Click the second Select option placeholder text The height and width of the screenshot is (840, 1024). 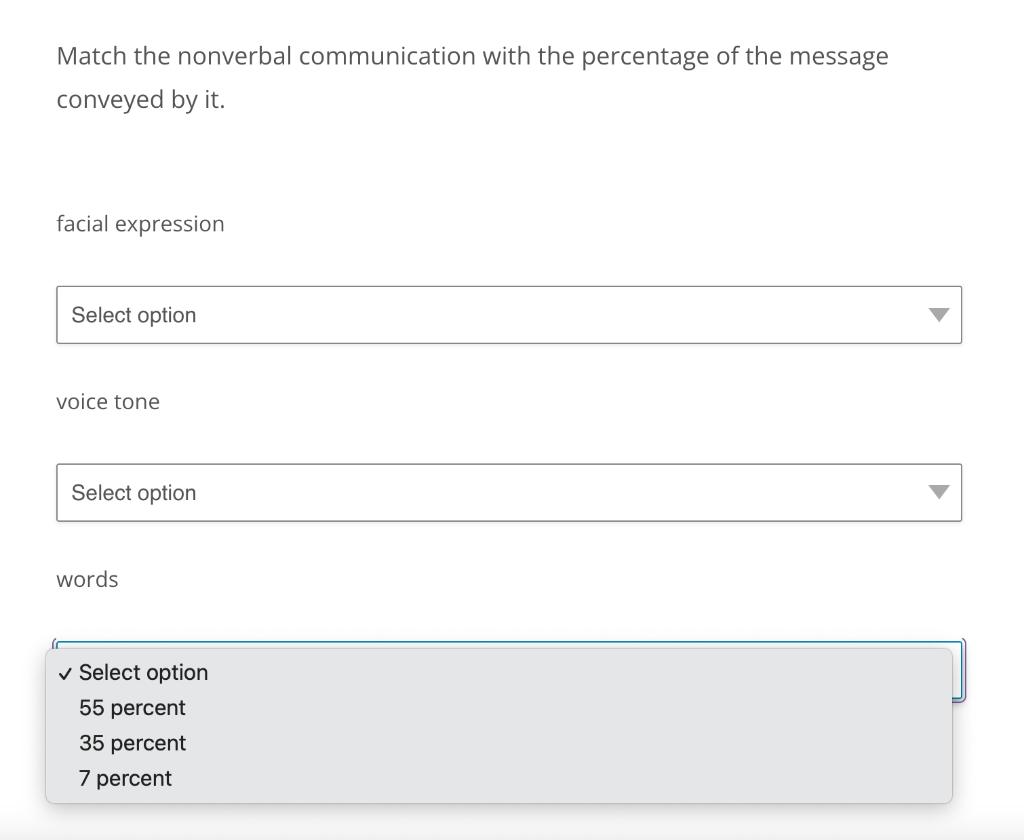click(133, 492)
